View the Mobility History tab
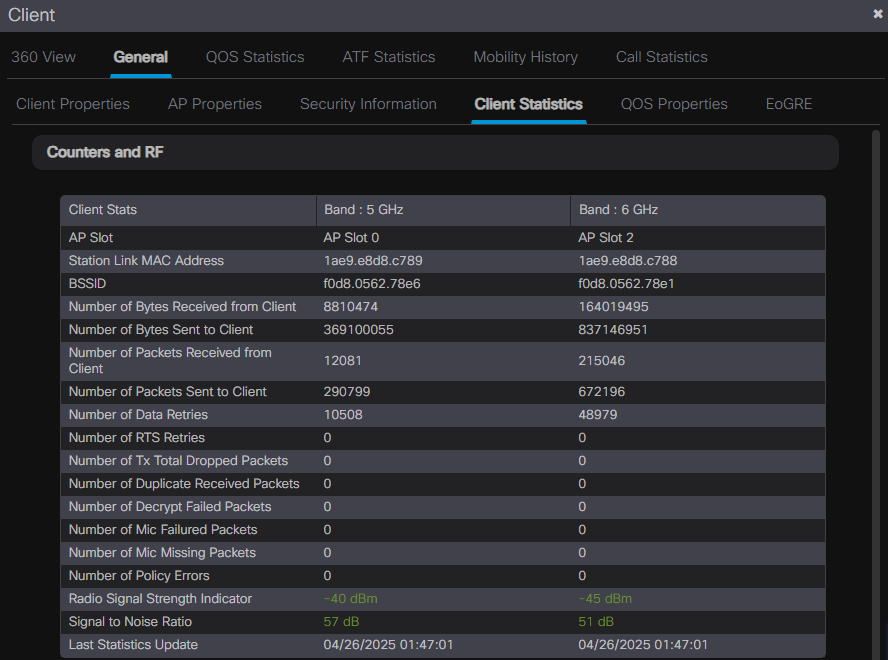 click(525, 57)
